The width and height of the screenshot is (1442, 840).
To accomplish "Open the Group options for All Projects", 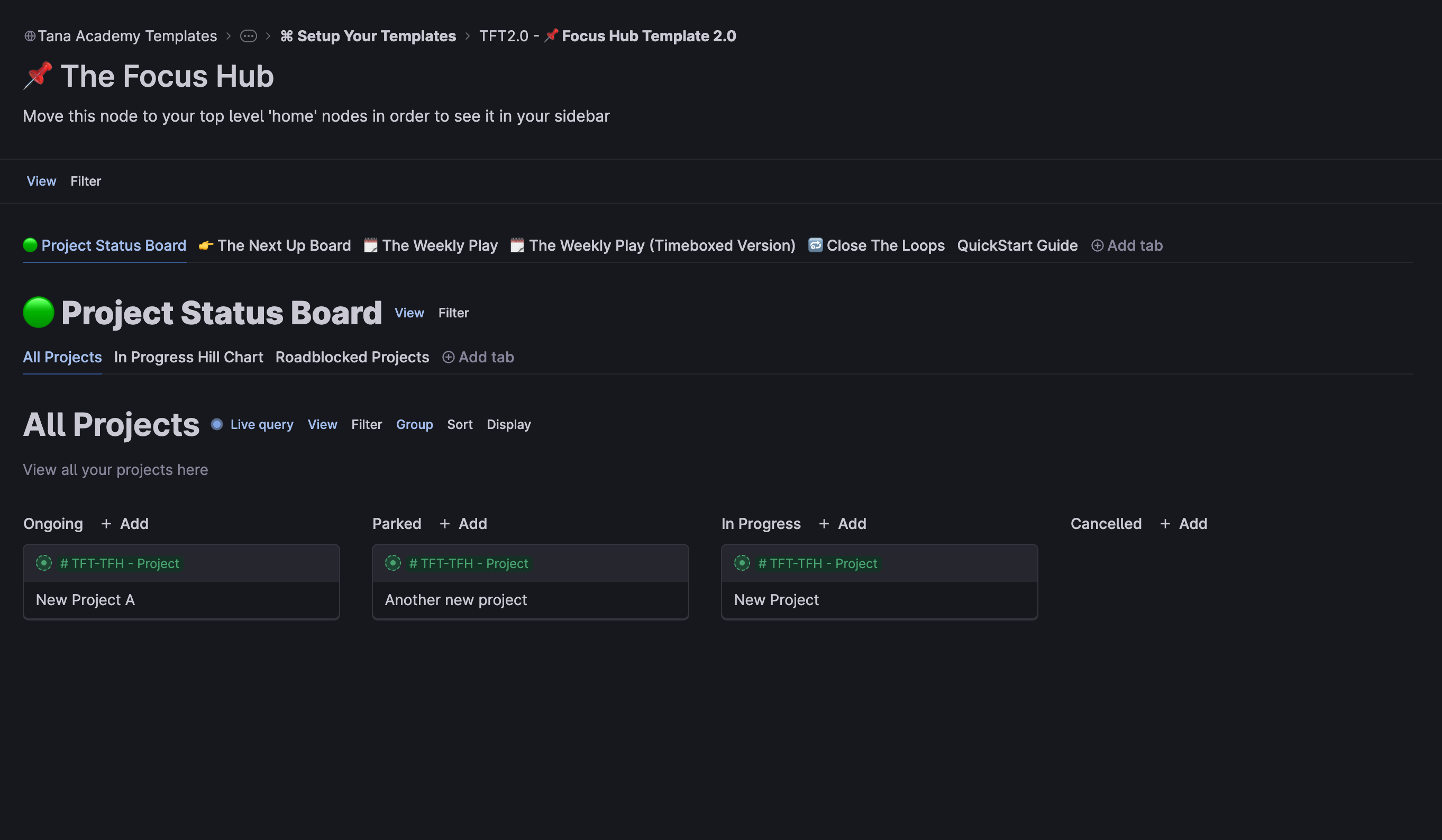I will pos(414,425).
